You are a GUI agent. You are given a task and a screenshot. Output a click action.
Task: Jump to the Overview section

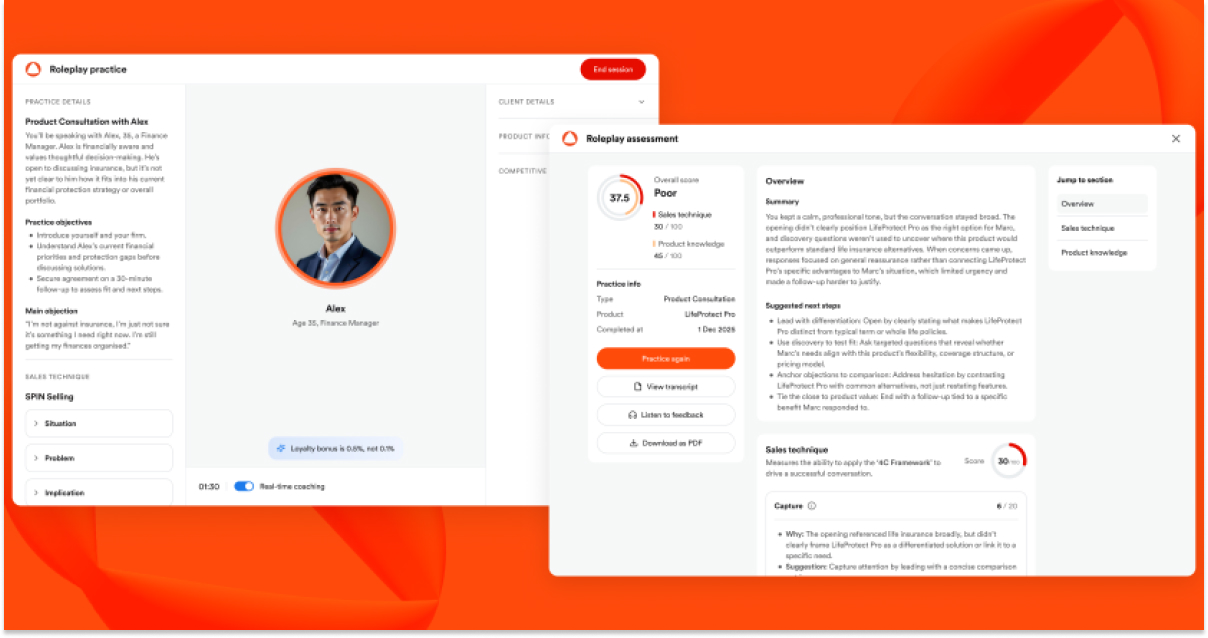pos(1102,204)
